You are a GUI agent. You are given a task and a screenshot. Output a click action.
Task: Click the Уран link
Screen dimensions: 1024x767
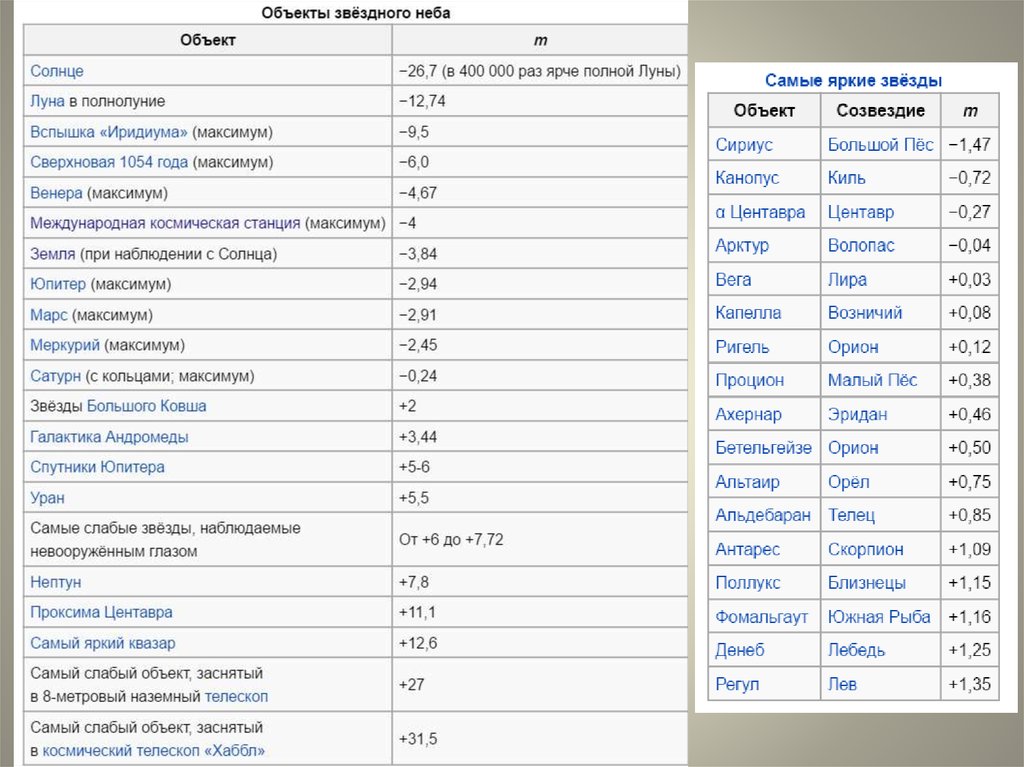pos(47,498)
